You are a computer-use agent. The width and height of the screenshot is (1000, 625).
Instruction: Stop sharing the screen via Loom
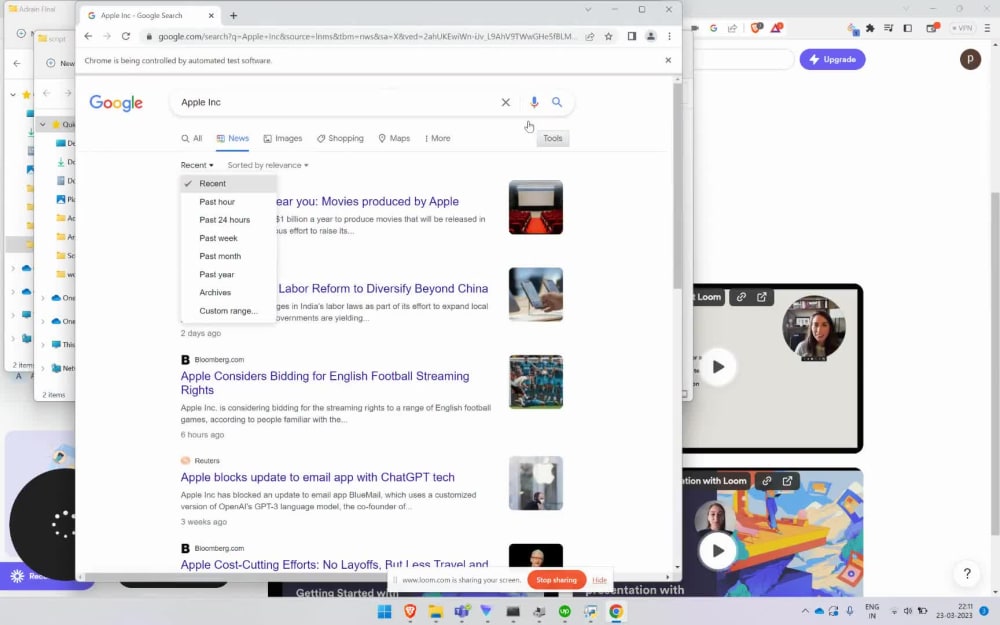tap(556, 580)
